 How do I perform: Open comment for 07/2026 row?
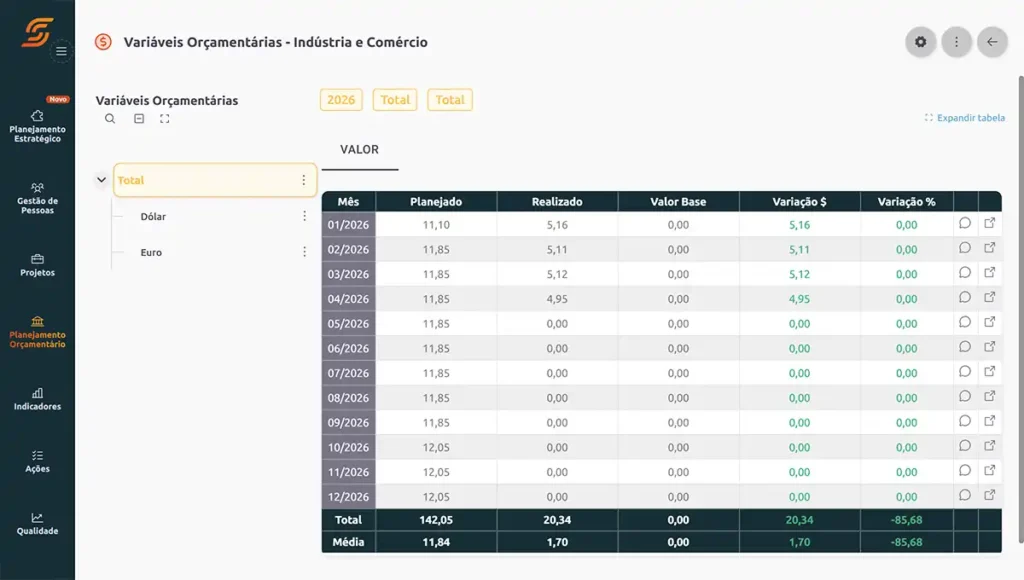(965, 372)
